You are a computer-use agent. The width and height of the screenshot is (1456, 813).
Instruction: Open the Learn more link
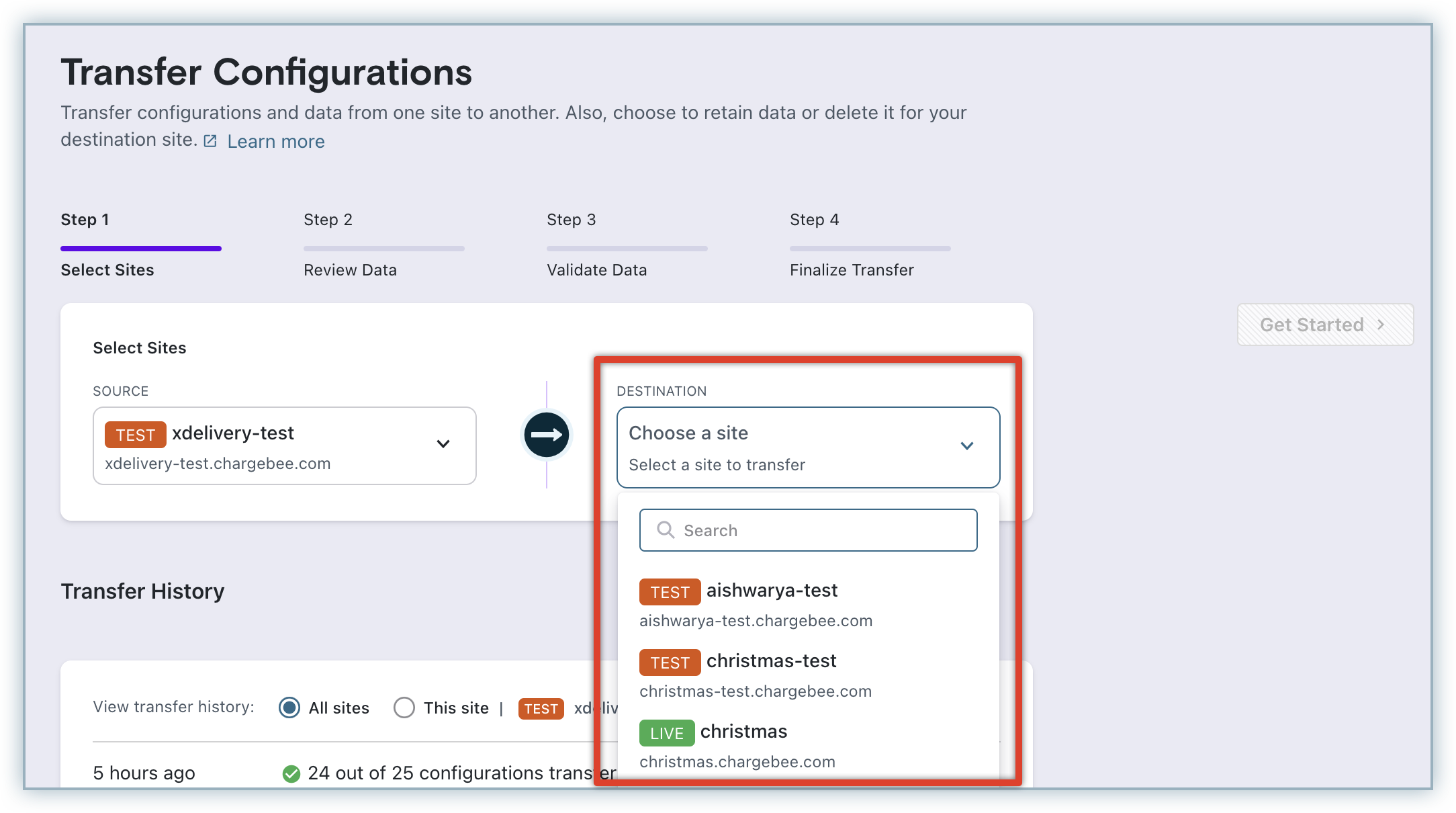tap(275, 142)
